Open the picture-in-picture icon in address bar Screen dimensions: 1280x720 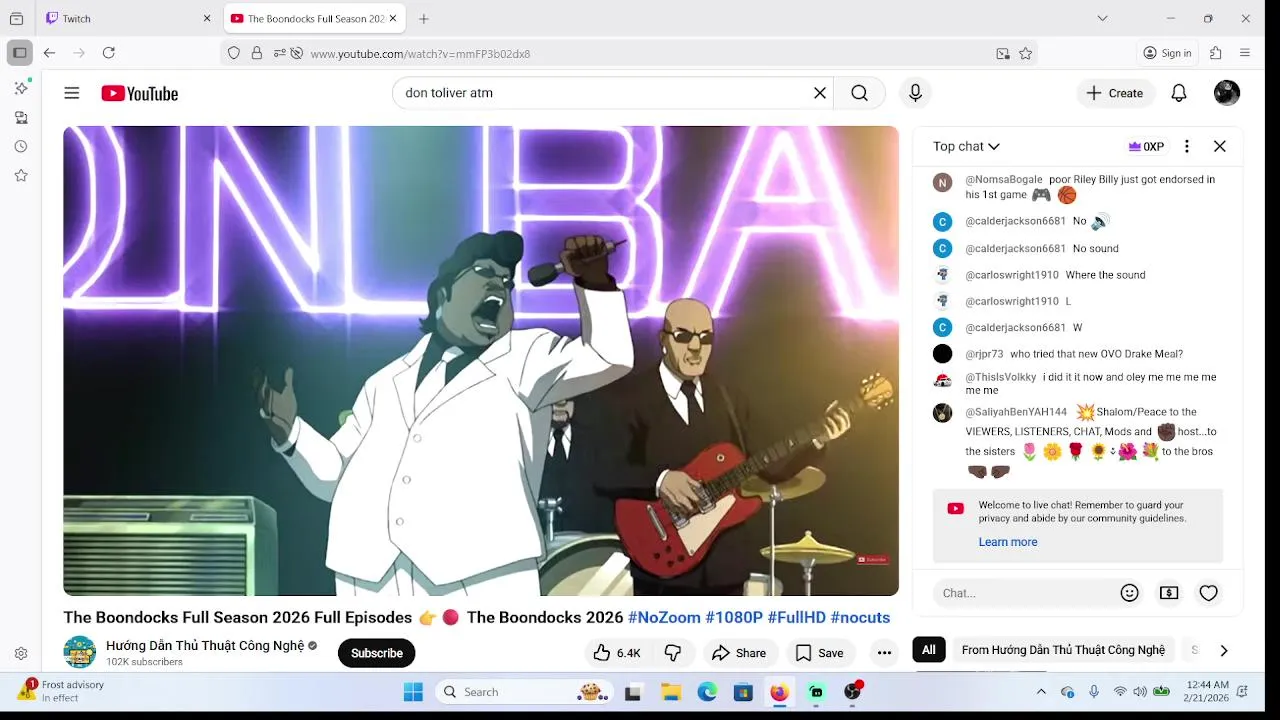pos(1003,53)
